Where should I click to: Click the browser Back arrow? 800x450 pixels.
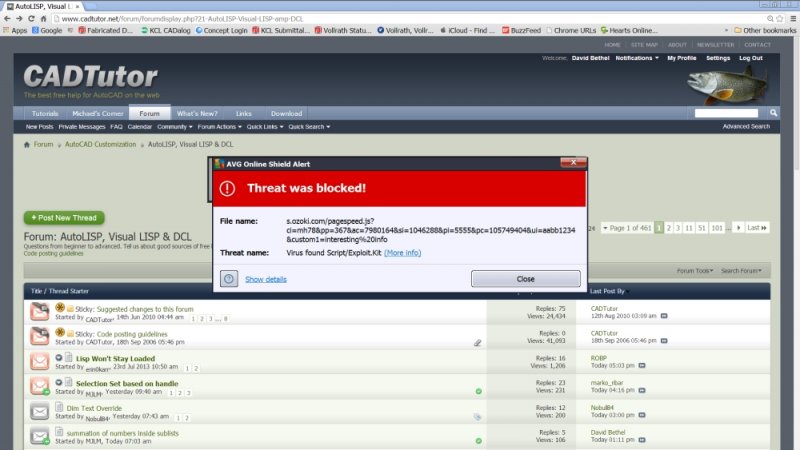(x=7, y=18)
